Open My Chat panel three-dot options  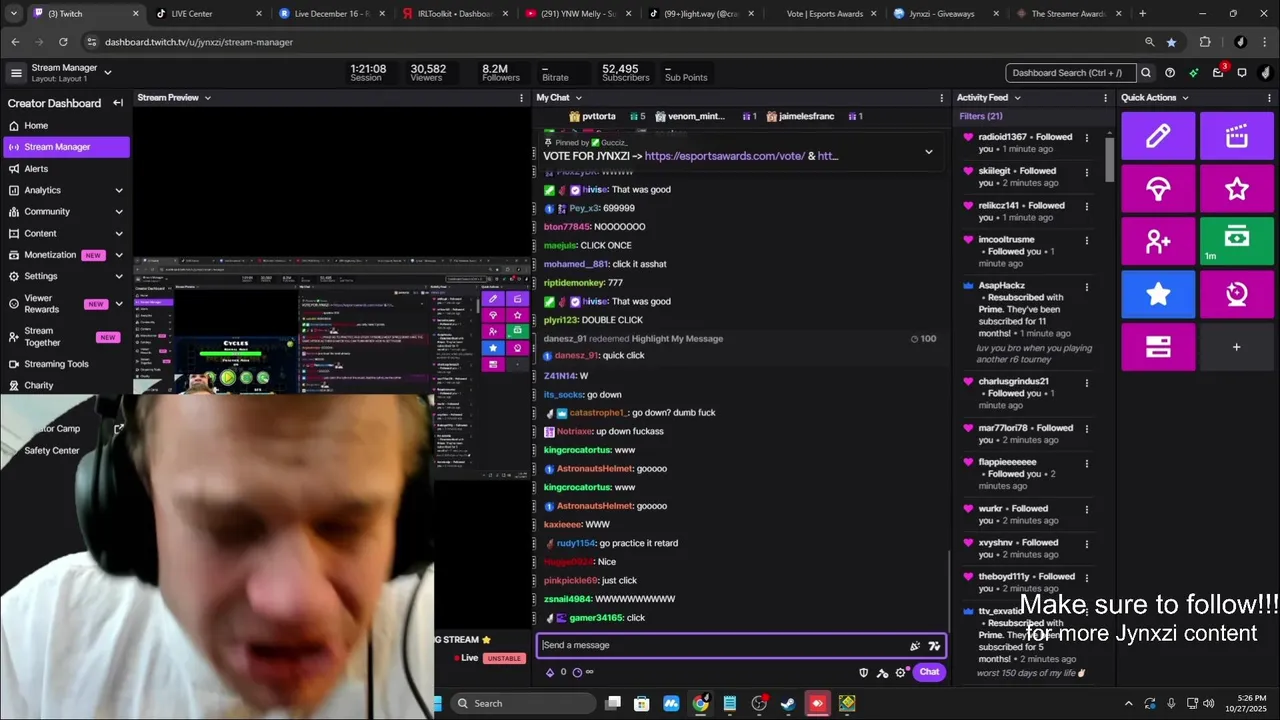coord(941,98)
